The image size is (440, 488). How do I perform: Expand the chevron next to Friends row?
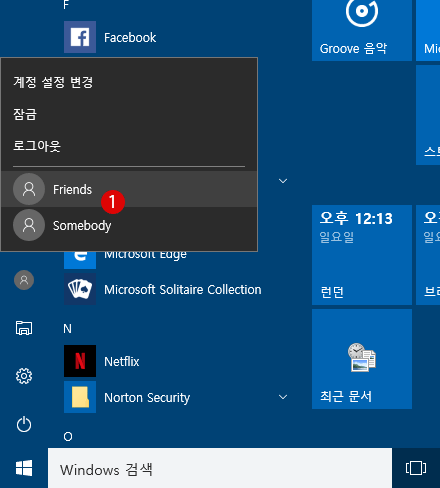tap(283, 181)
